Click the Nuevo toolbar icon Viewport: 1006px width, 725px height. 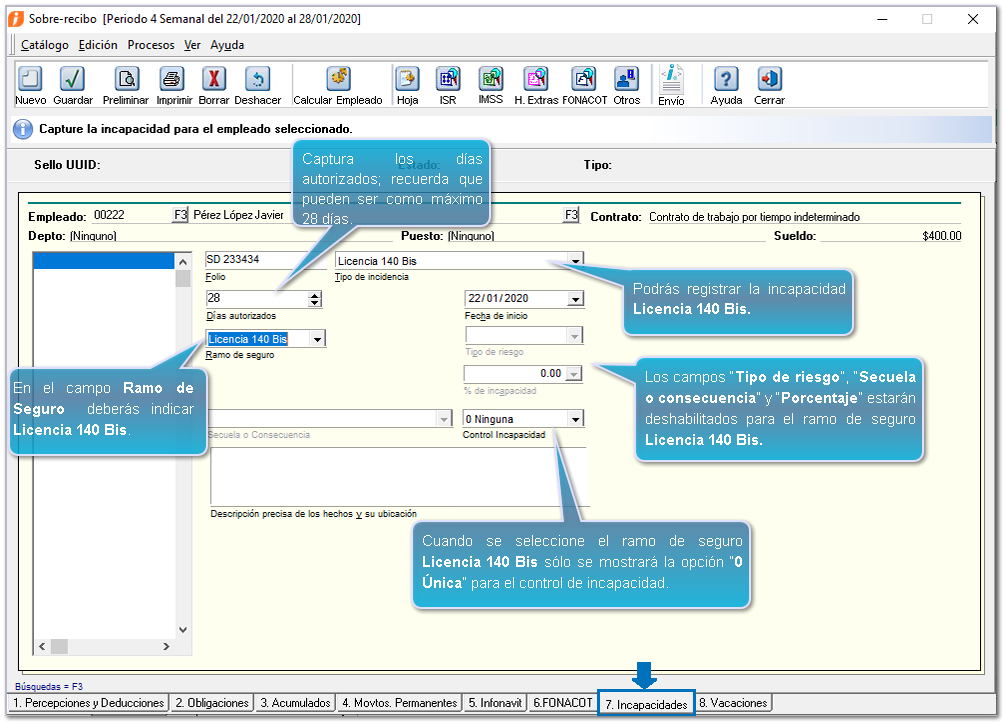tap(30, 80)
